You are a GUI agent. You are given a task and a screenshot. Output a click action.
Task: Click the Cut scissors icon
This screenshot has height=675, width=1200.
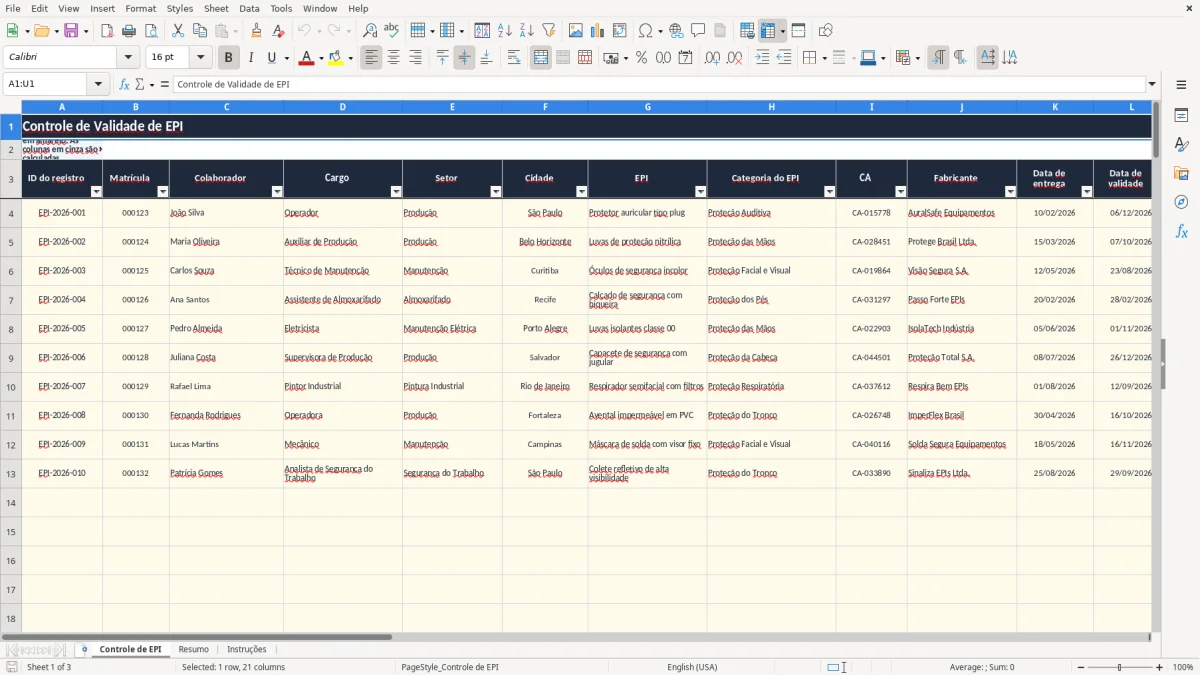(178, 31)
